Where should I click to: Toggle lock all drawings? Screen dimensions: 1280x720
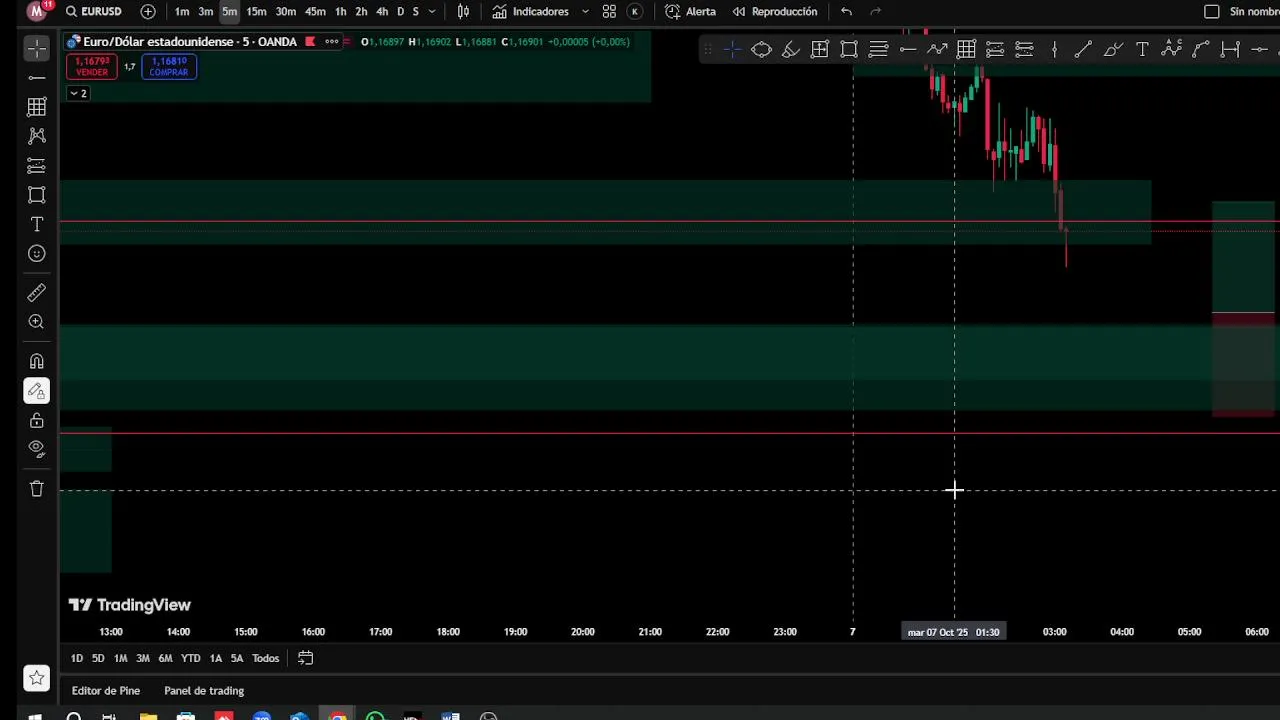tap(37, 420)
